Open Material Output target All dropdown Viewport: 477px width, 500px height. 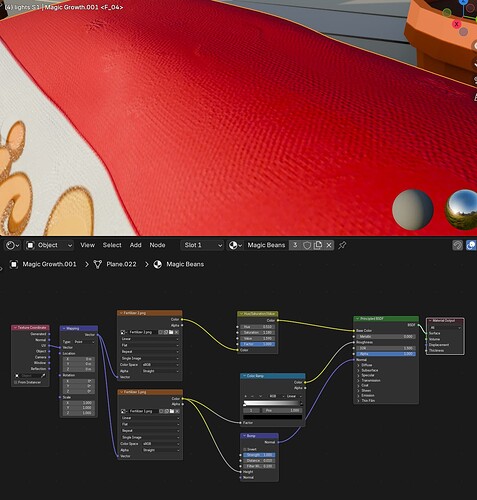pos(445,328)
